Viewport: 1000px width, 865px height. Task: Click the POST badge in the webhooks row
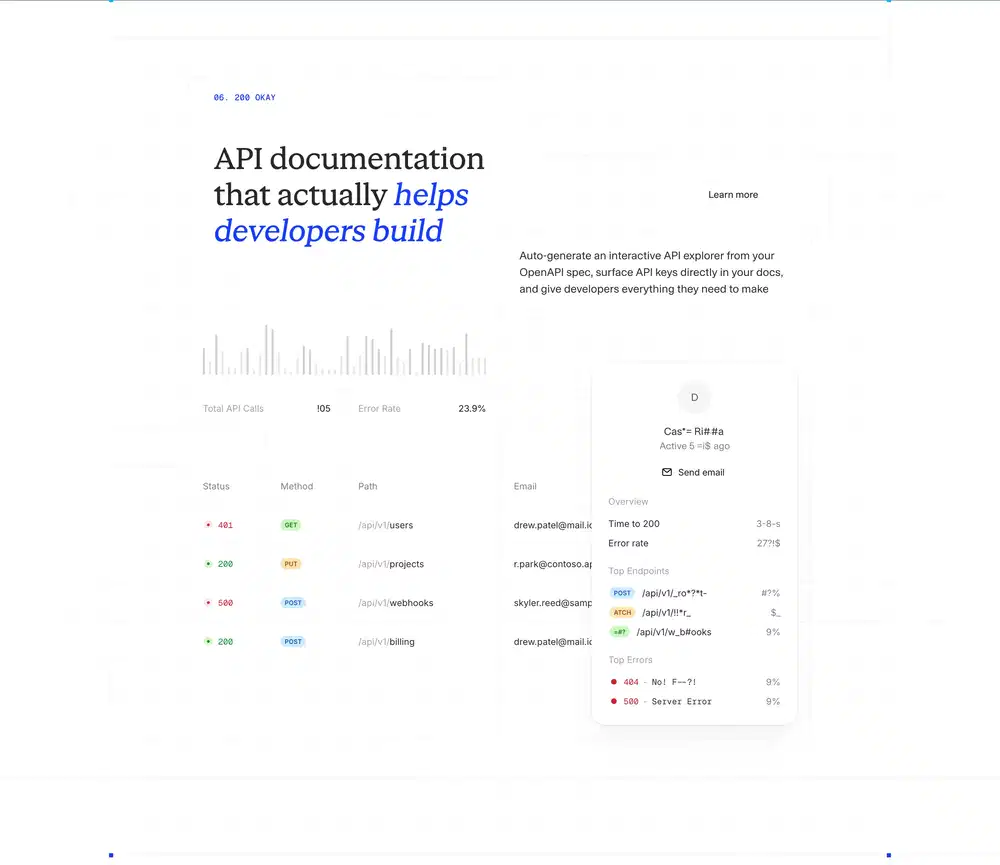click(x=293, y=603)
